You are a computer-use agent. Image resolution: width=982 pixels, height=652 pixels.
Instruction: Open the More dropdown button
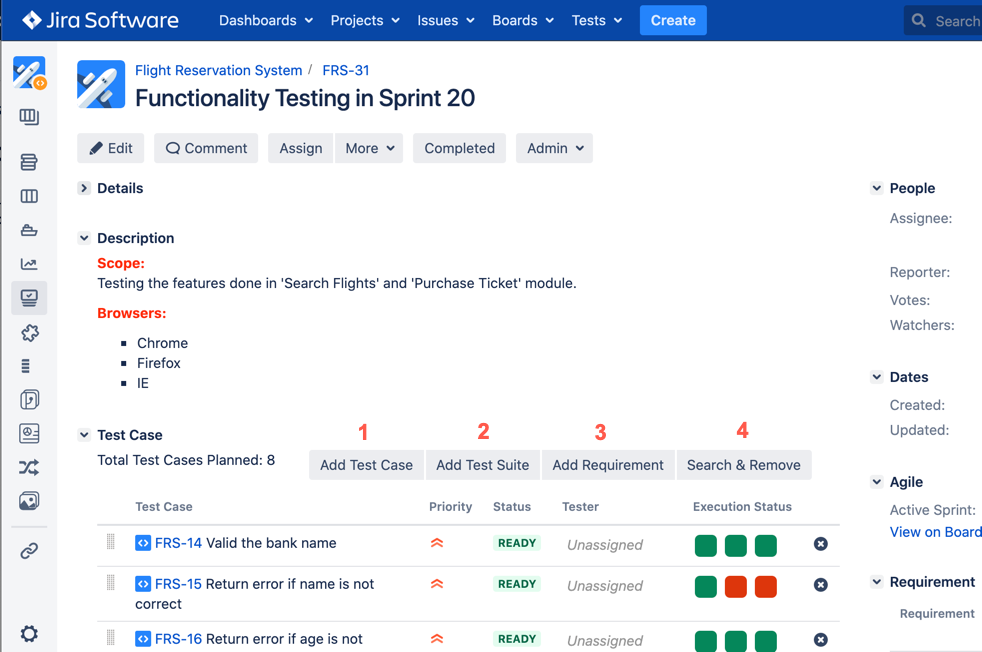tap(369, 148)
